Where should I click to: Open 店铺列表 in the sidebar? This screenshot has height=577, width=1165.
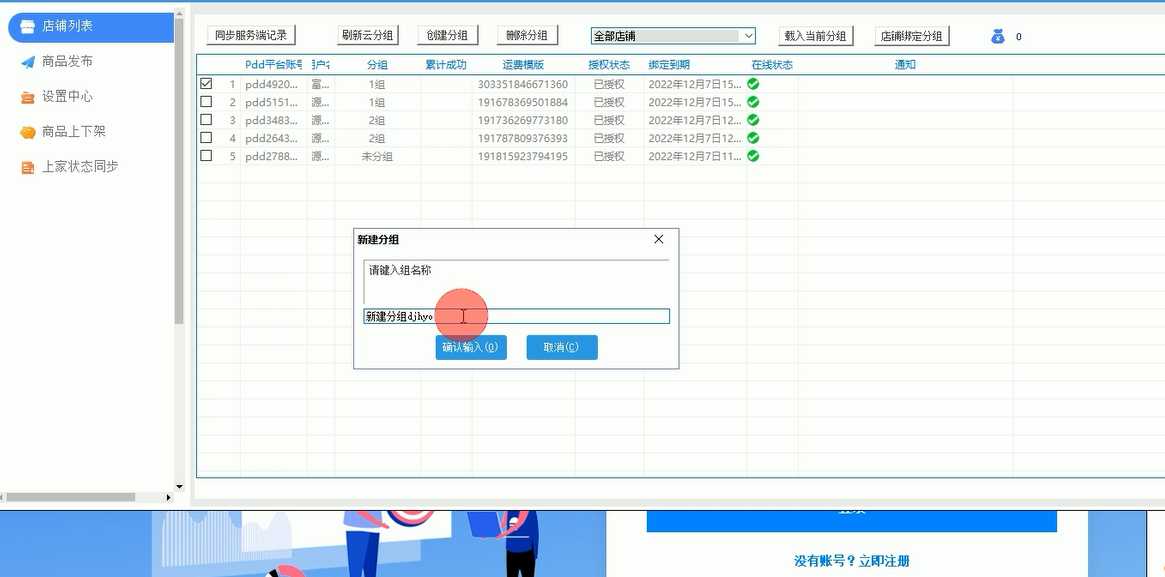click(88, 27)
